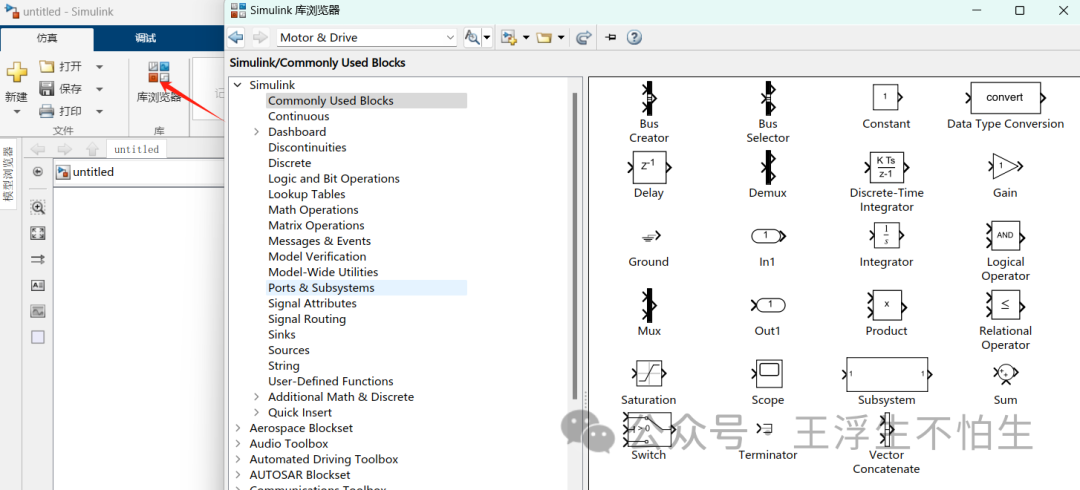
Task: Click the Integrator block icon
Action: (x=886, y=236)
